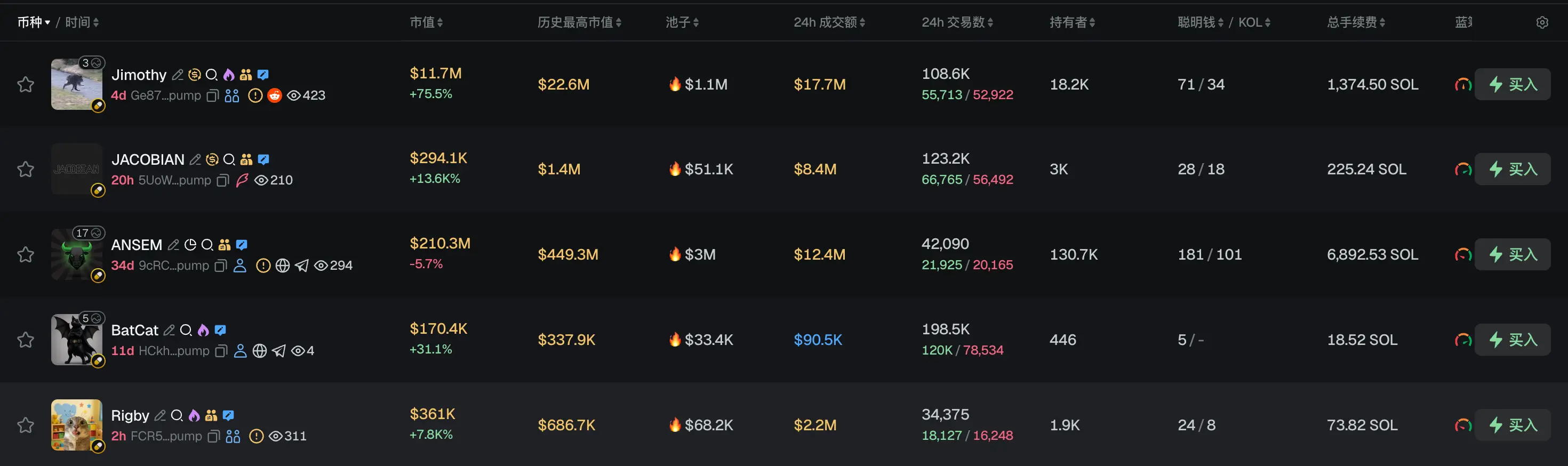Sort the list by 聪明钱
Image resolution: width=1568 pixels, height=466 pixels.
coord(1201,22)
